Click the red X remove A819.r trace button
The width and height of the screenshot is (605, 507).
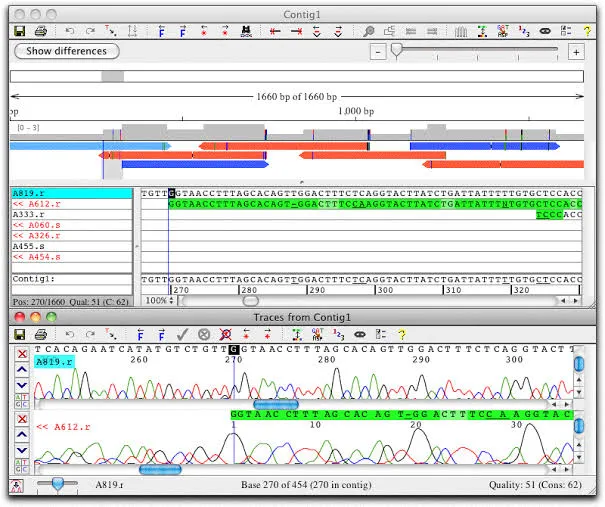(22, 353)
